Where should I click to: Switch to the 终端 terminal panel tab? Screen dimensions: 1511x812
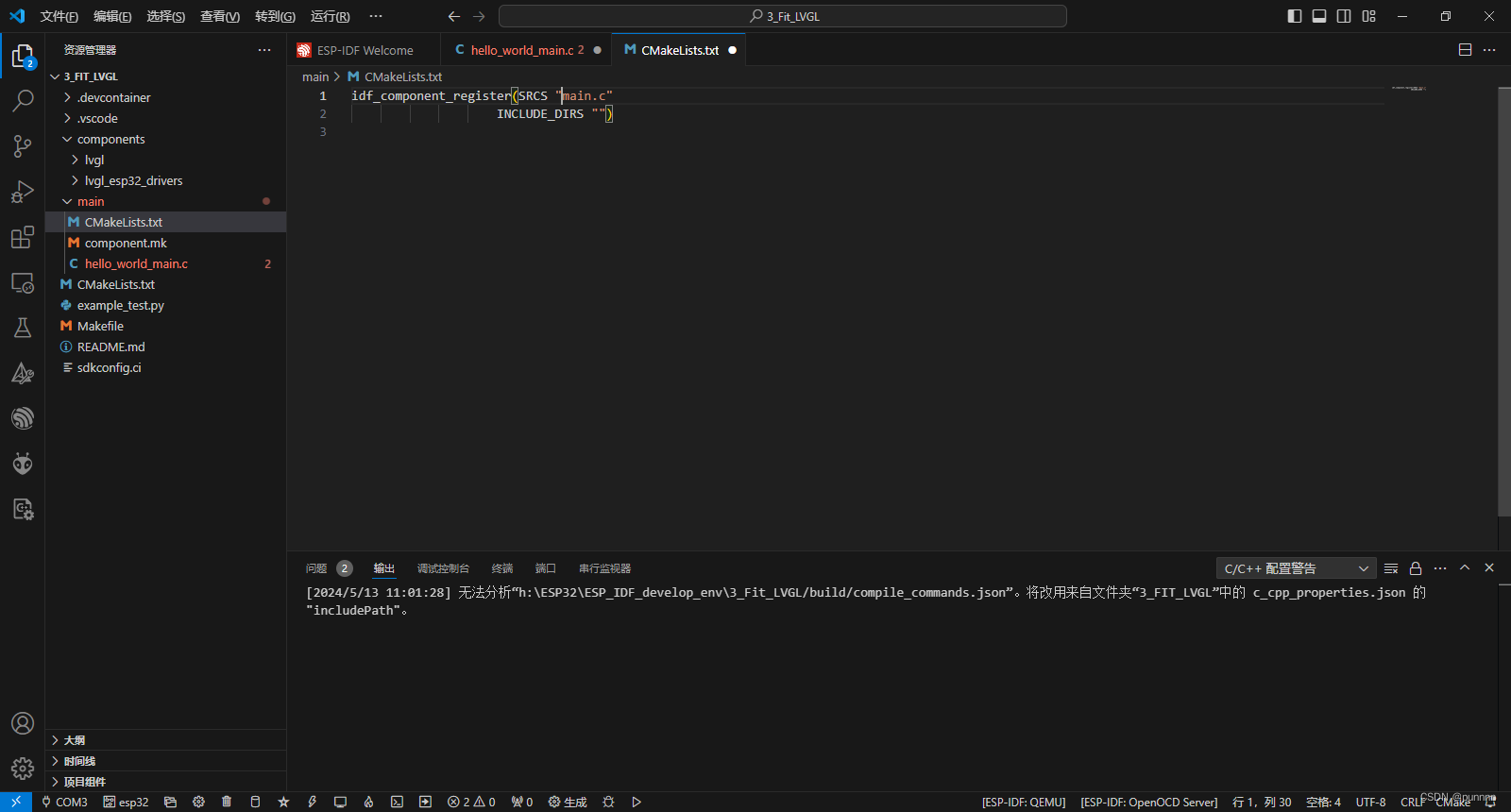pyautogui.click(x=502, y=568)
